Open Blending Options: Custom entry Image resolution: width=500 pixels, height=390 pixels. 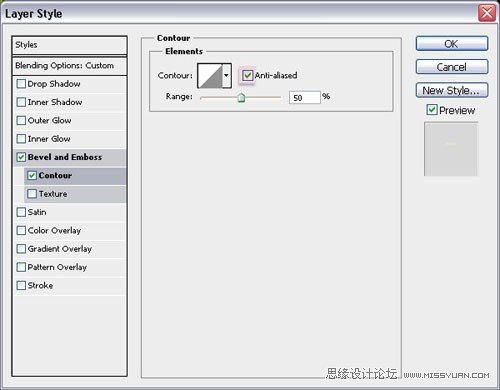(69, 66)
